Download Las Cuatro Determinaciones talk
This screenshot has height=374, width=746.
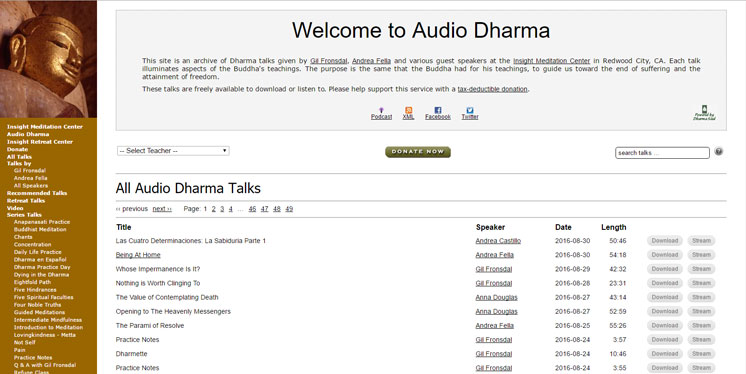pyautogui.click(x=665, y=241)
